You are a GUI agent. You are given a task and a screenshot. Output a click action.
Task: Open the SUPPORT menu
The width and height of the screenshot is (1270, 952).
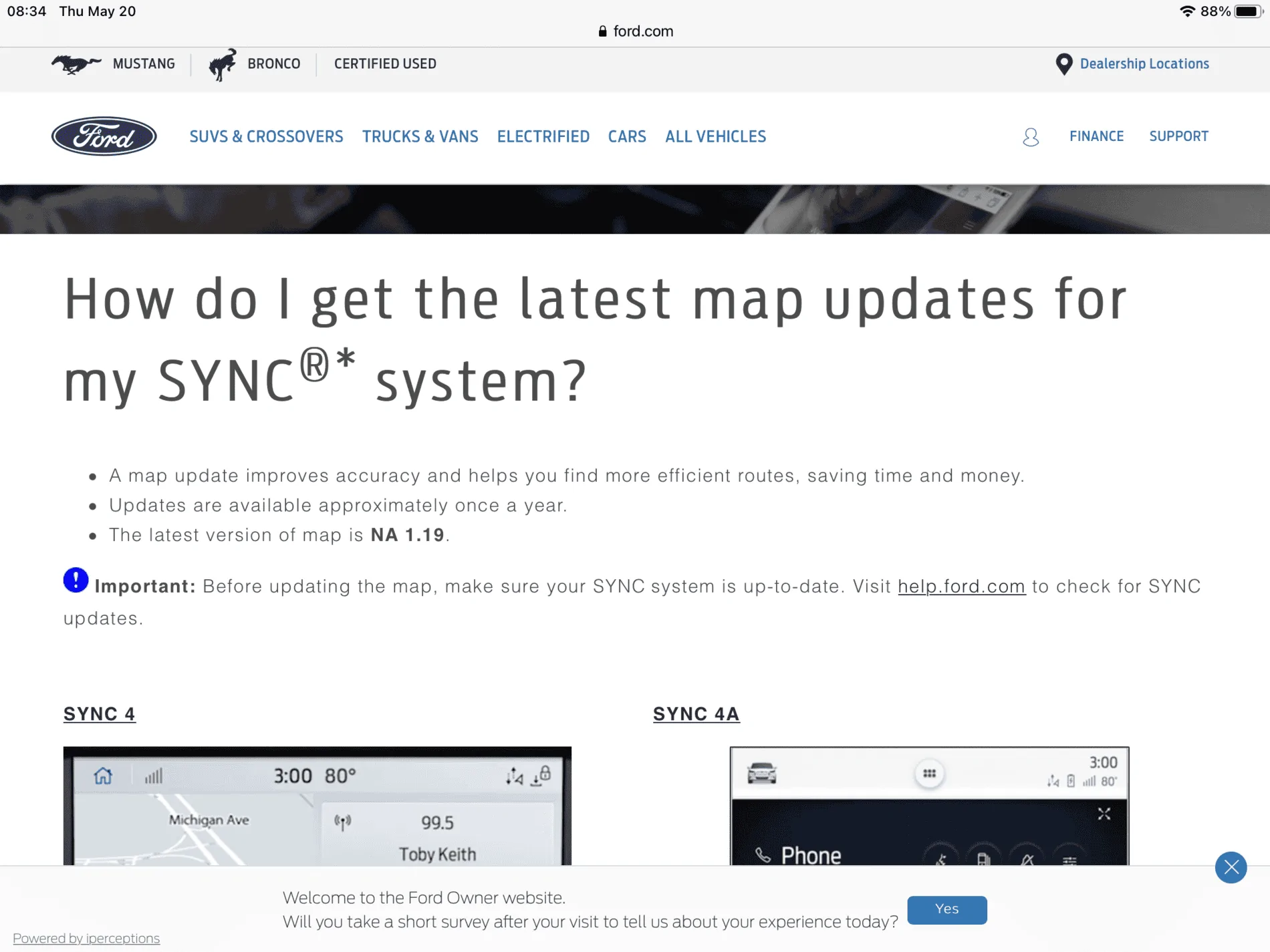pos(1179,136)
